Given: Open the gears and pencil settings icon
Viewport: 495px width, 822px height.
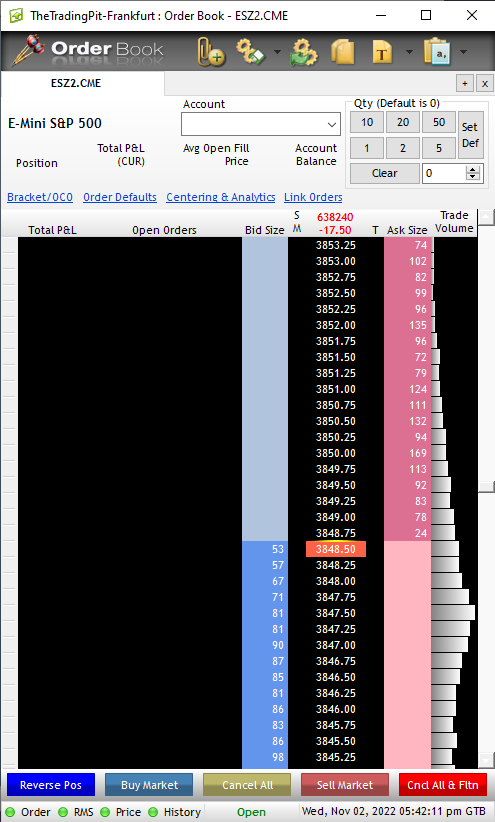Looking at the screenshot, I should (x=251, y=51).
